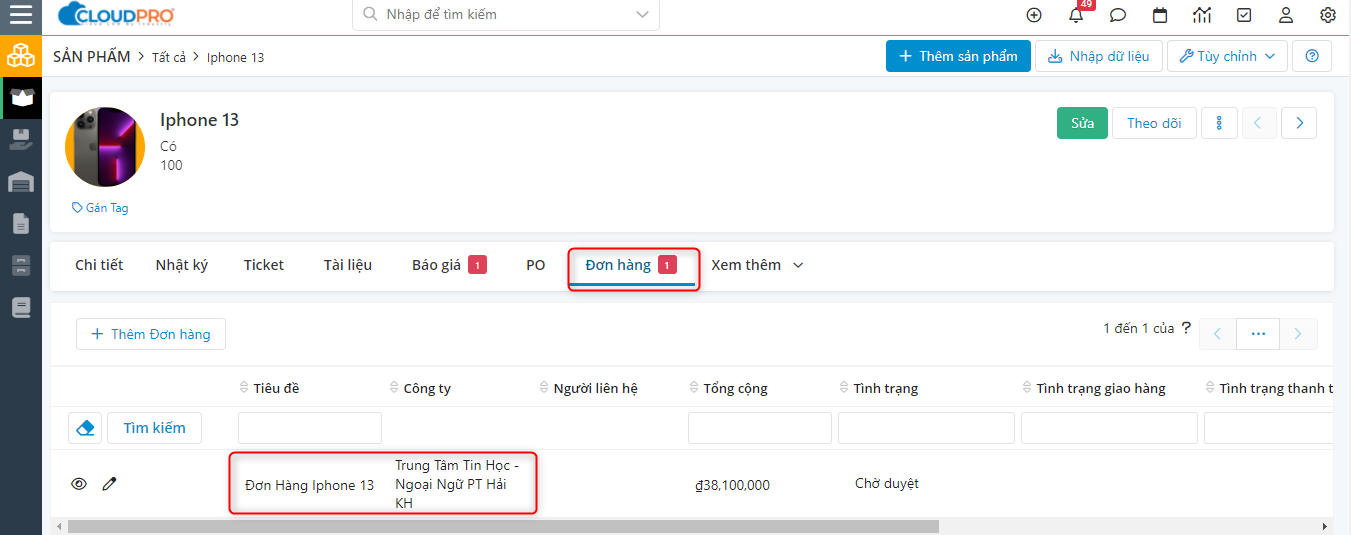
Task: Open the user profile icon
Action: 1286,15
